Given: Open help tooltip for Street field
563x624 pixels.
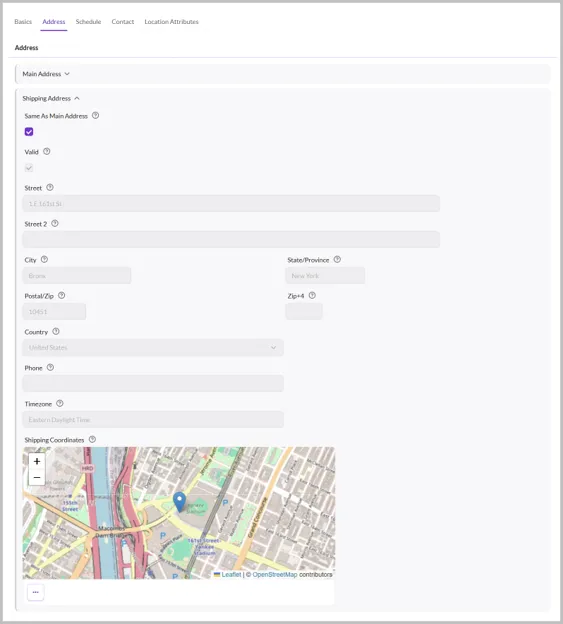Looking at the screenshot, I should (50, 187).
